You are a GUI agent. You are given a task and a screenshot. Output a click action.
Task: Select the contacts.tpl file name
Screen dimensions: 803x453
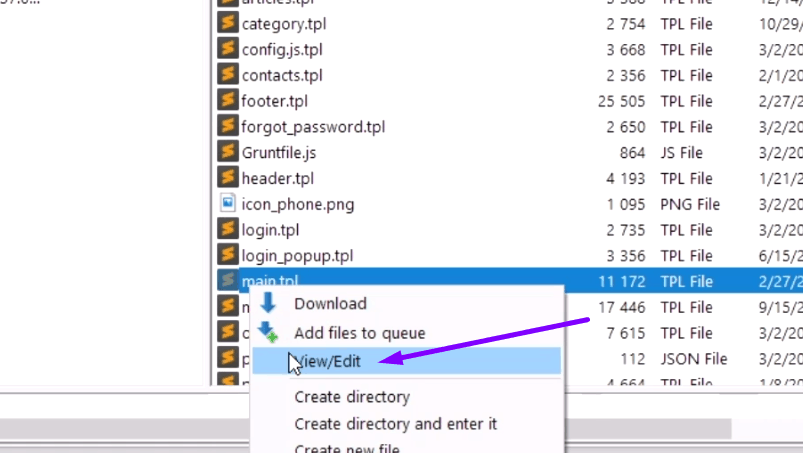(x=282, y=75)
